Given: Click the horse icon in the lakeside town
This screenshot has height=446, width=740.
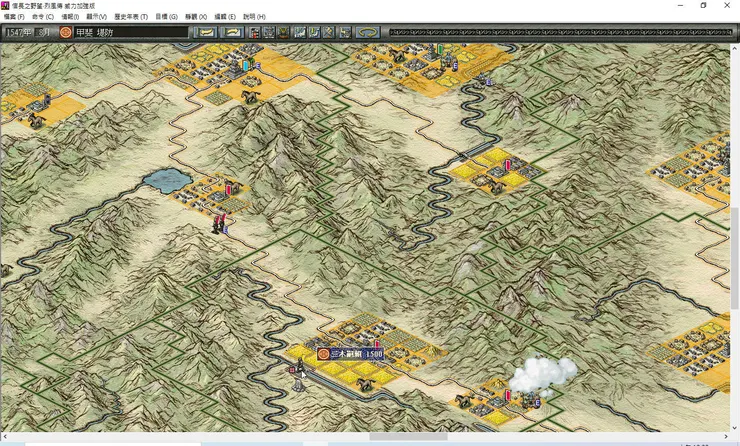Looking at the screenshot, I should pos(233,185).
